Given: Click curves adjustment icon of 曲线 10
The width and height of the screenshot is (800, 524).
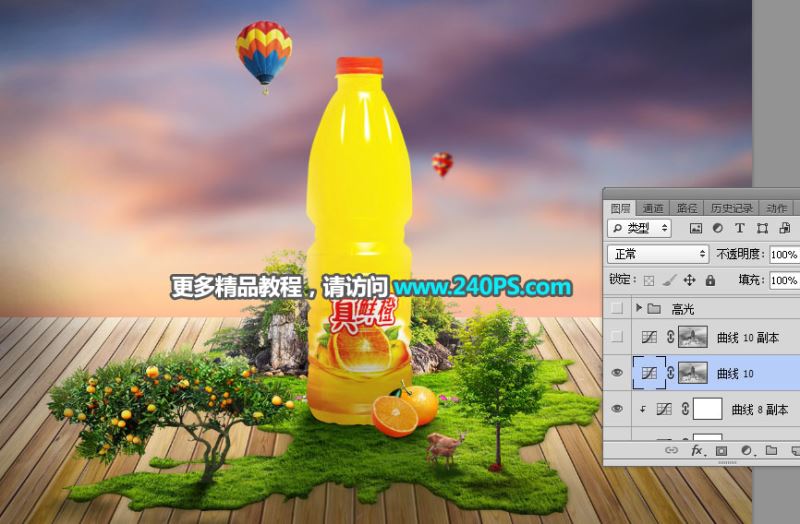Looking at the screenshot, I should coord(649,373).
